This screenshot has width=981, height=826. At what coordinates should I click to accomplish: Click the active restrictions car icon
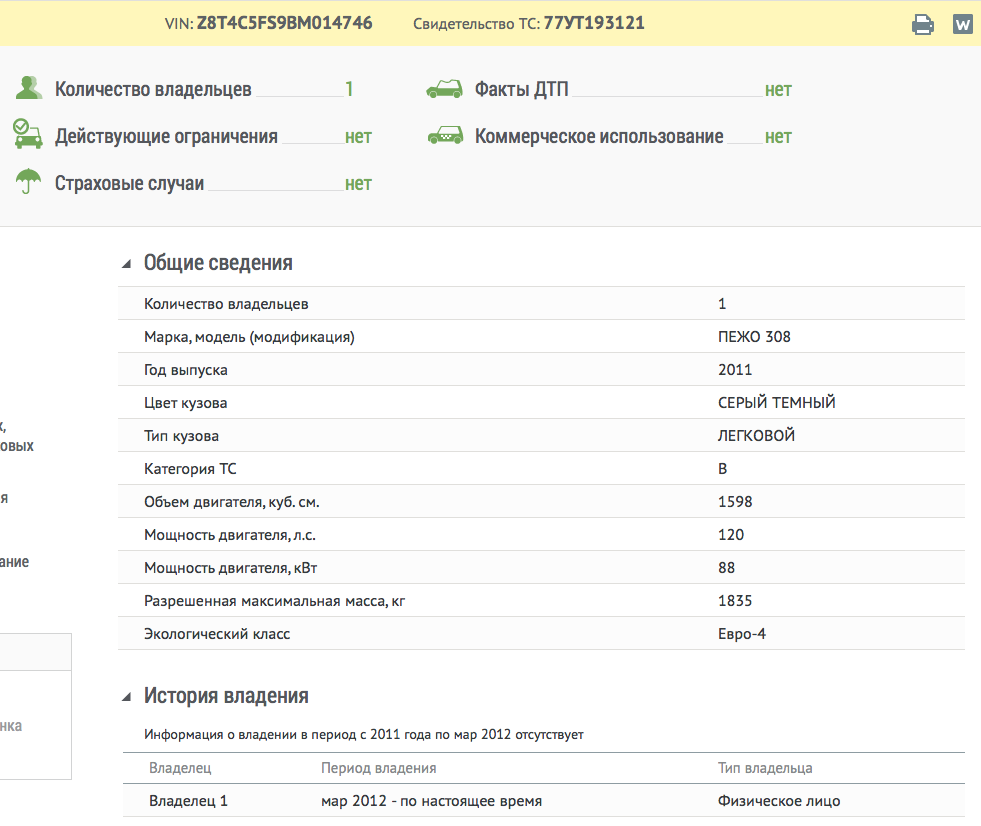coord(27,135)
